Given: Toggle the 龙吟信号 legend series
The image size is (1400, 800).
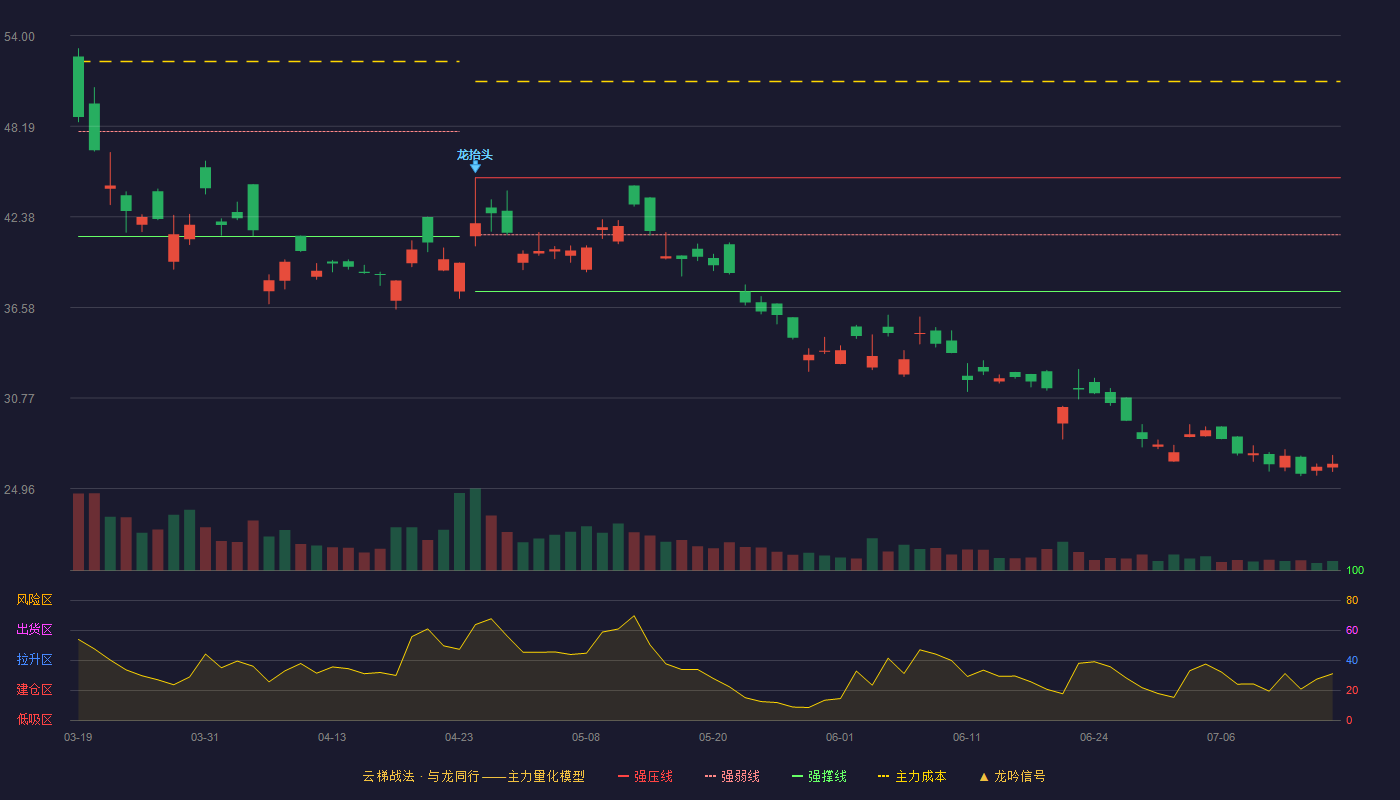Looking at the screenshot, I should [x=1012, y=776].
